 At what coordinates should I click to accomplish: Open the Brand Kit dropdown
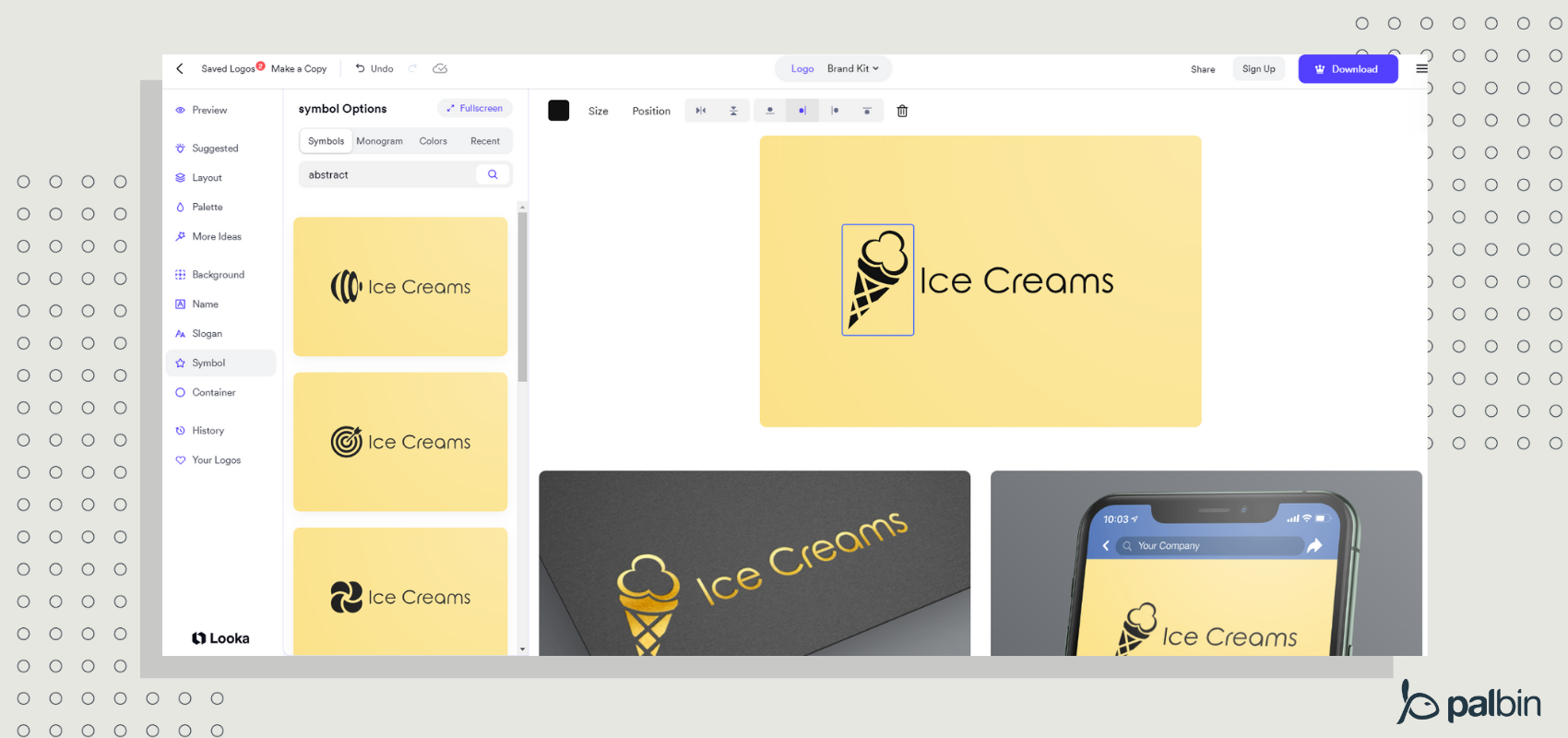tap(853, 68)
